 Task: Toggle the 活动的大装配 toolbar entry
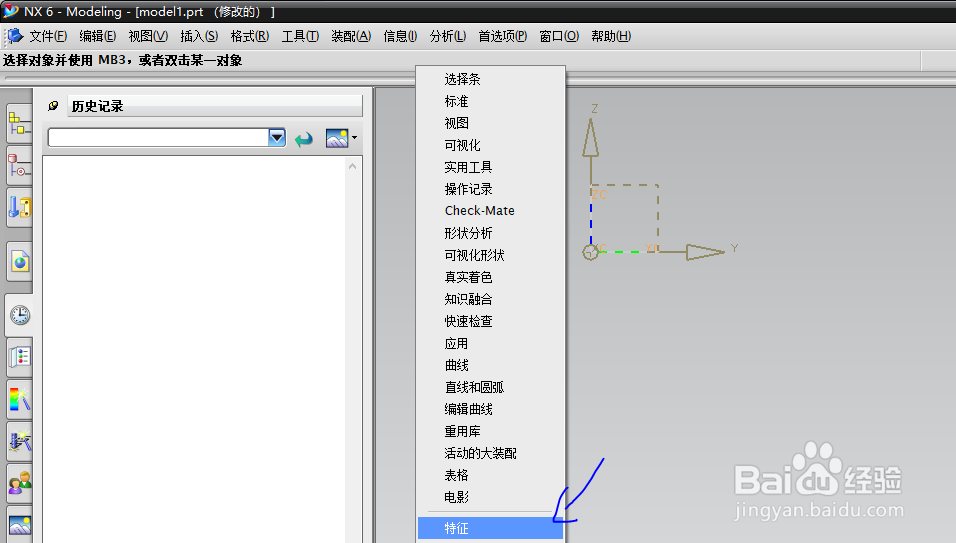(x=491, y=453)
